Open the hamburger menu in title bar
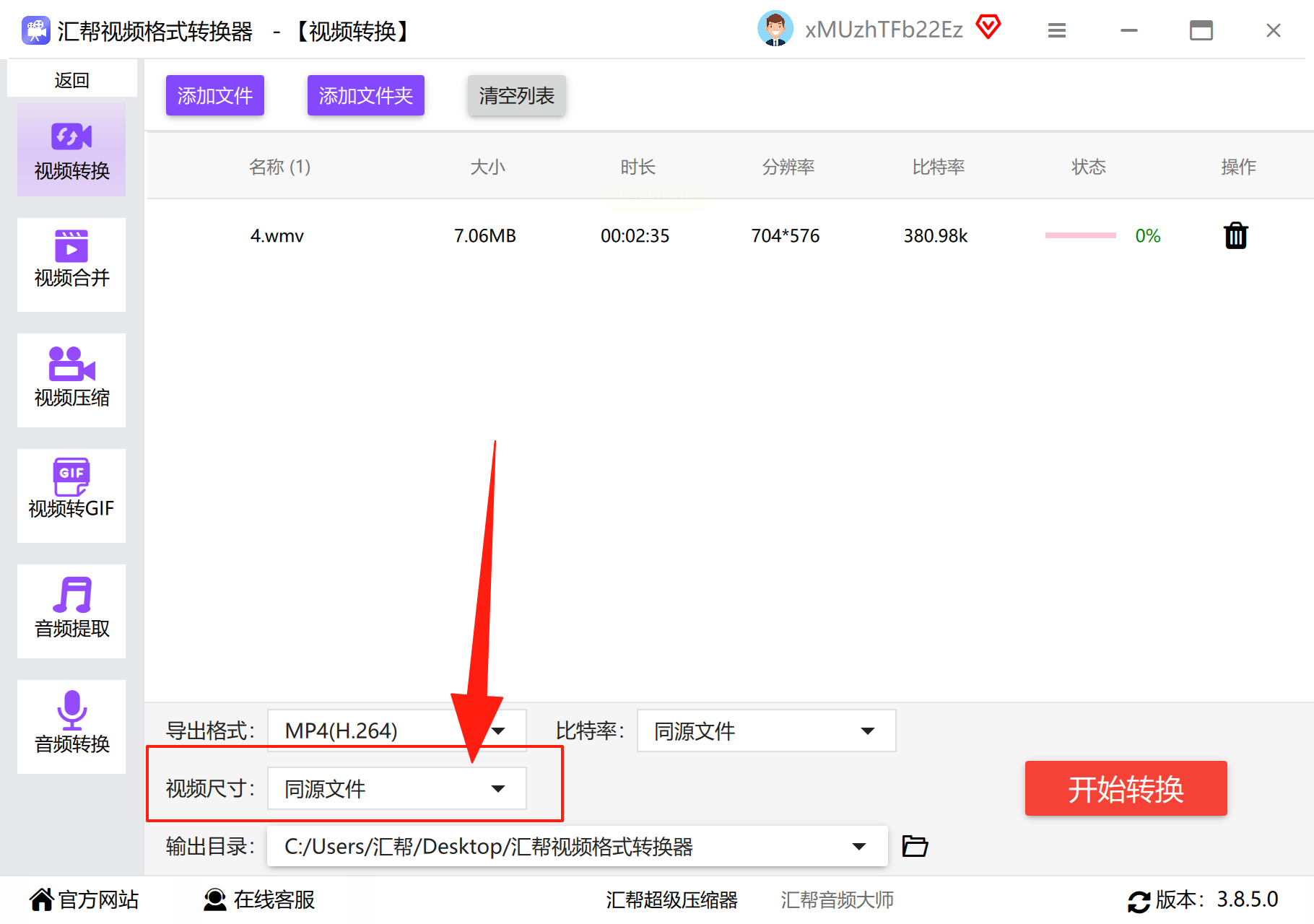 click(x=1056, y=30)
